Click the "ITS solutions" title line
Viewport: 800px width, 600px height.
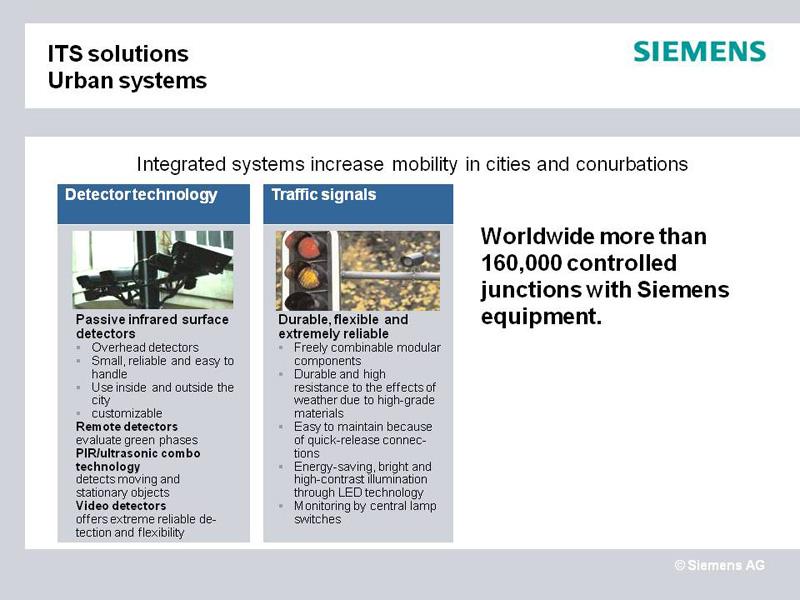point(118,54)
